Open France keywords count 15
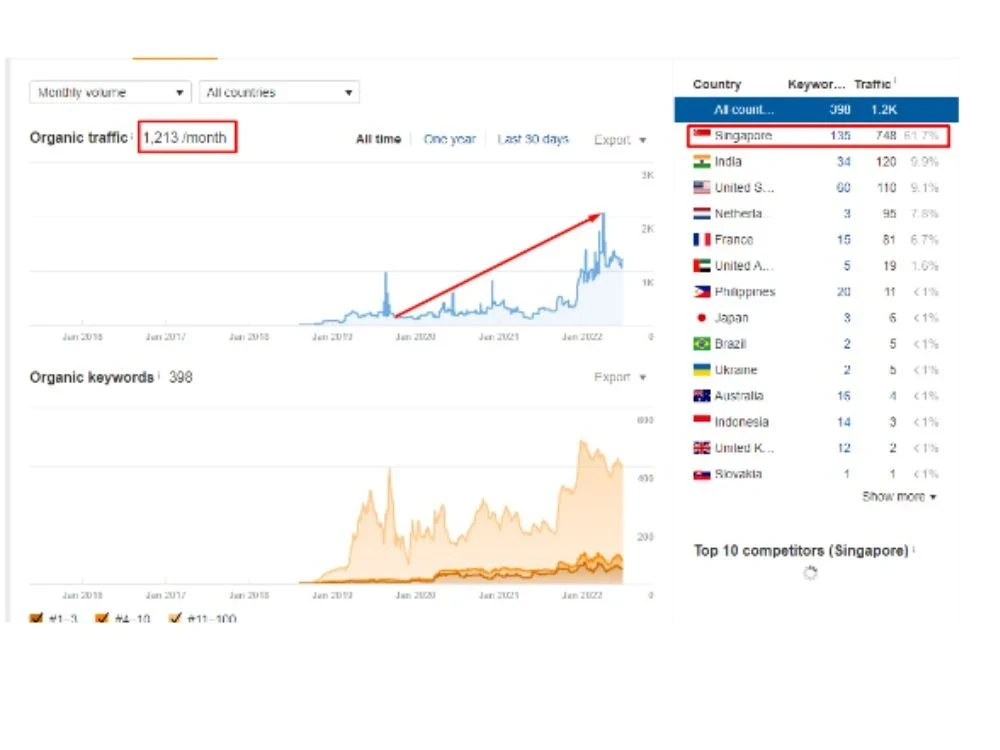This screenshot has height=750, width=1000. (x=844, y=240)
